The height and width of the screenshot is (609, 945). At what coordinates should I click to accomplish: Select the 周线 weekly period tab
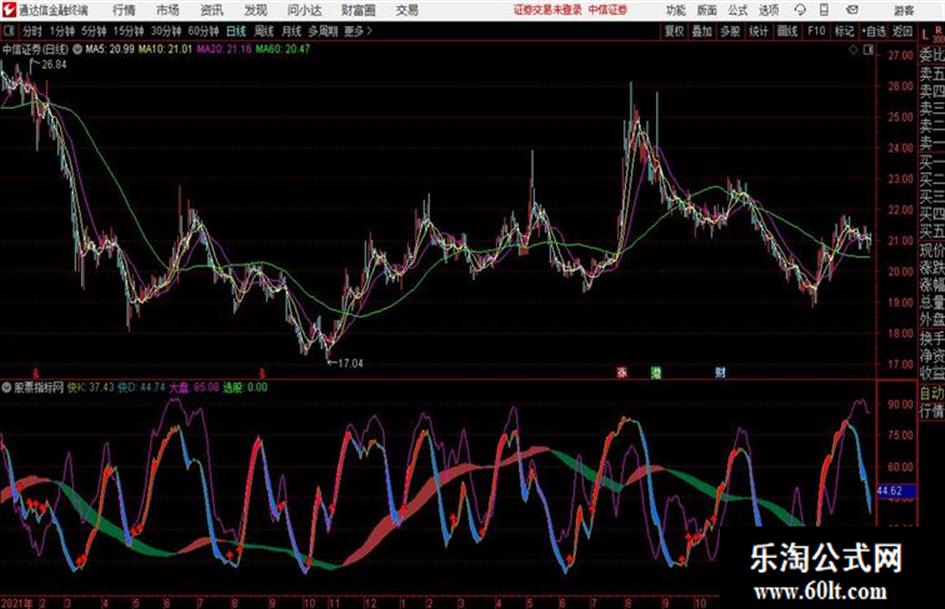click(x=264, y=31)
